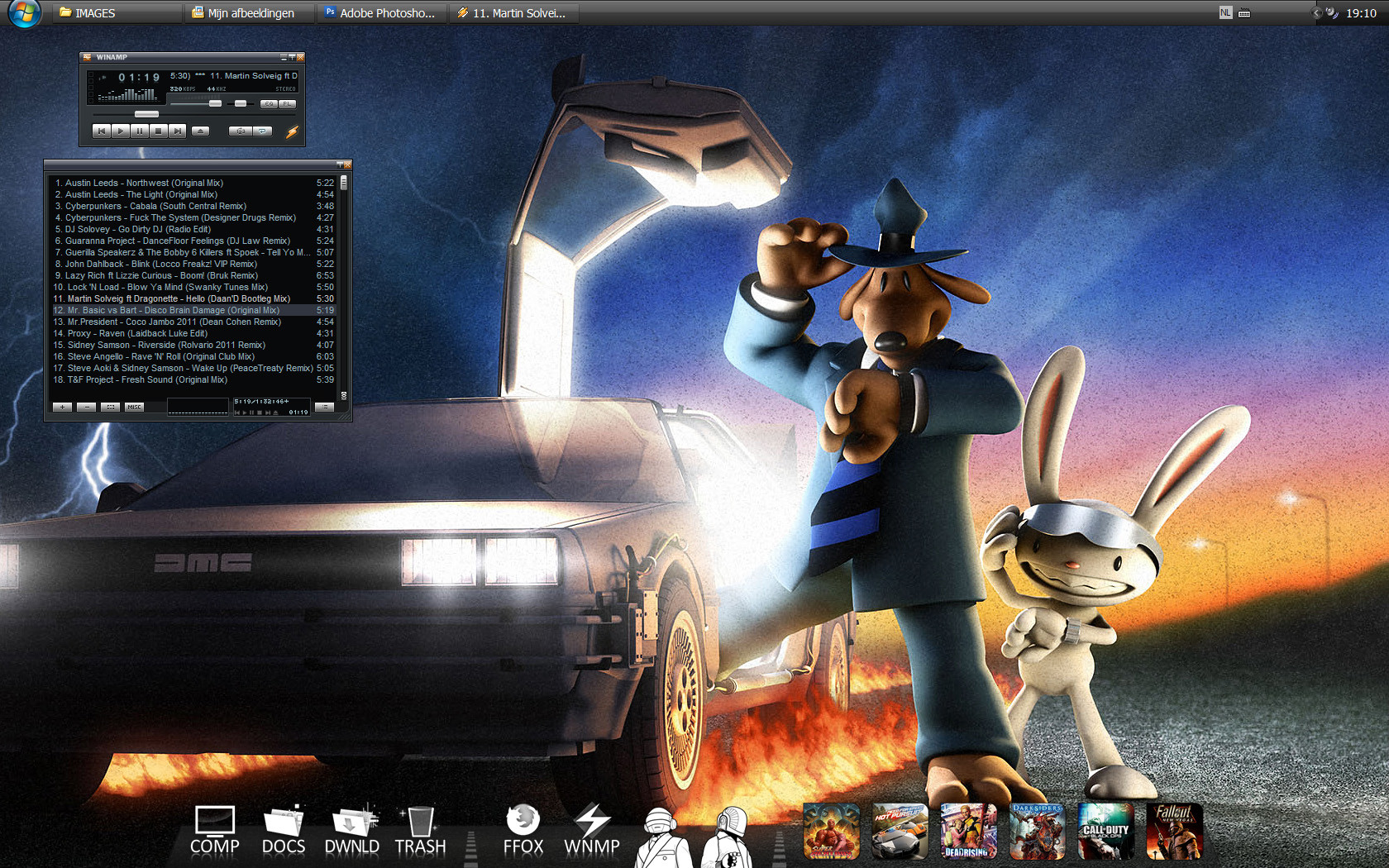Pause playback in Winamp
This screenshot has height=868, width=1389.
pos(139,131)
